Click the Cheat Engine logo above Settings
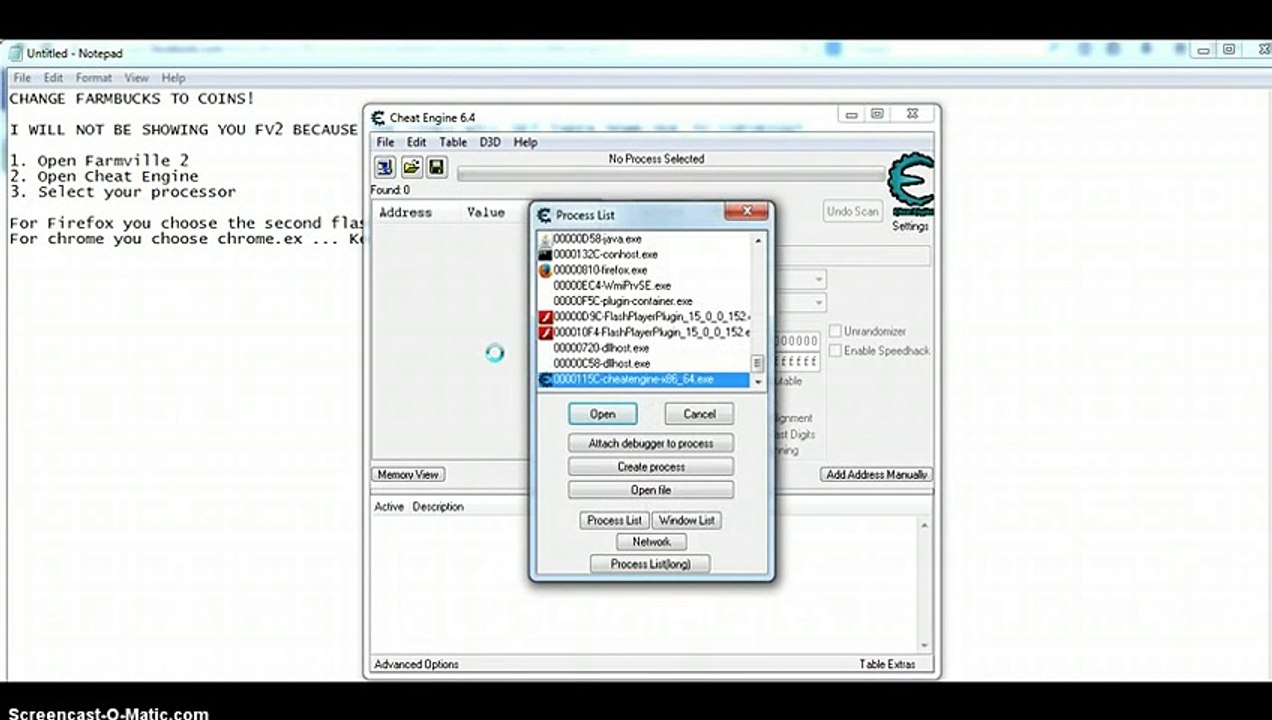 910,185
